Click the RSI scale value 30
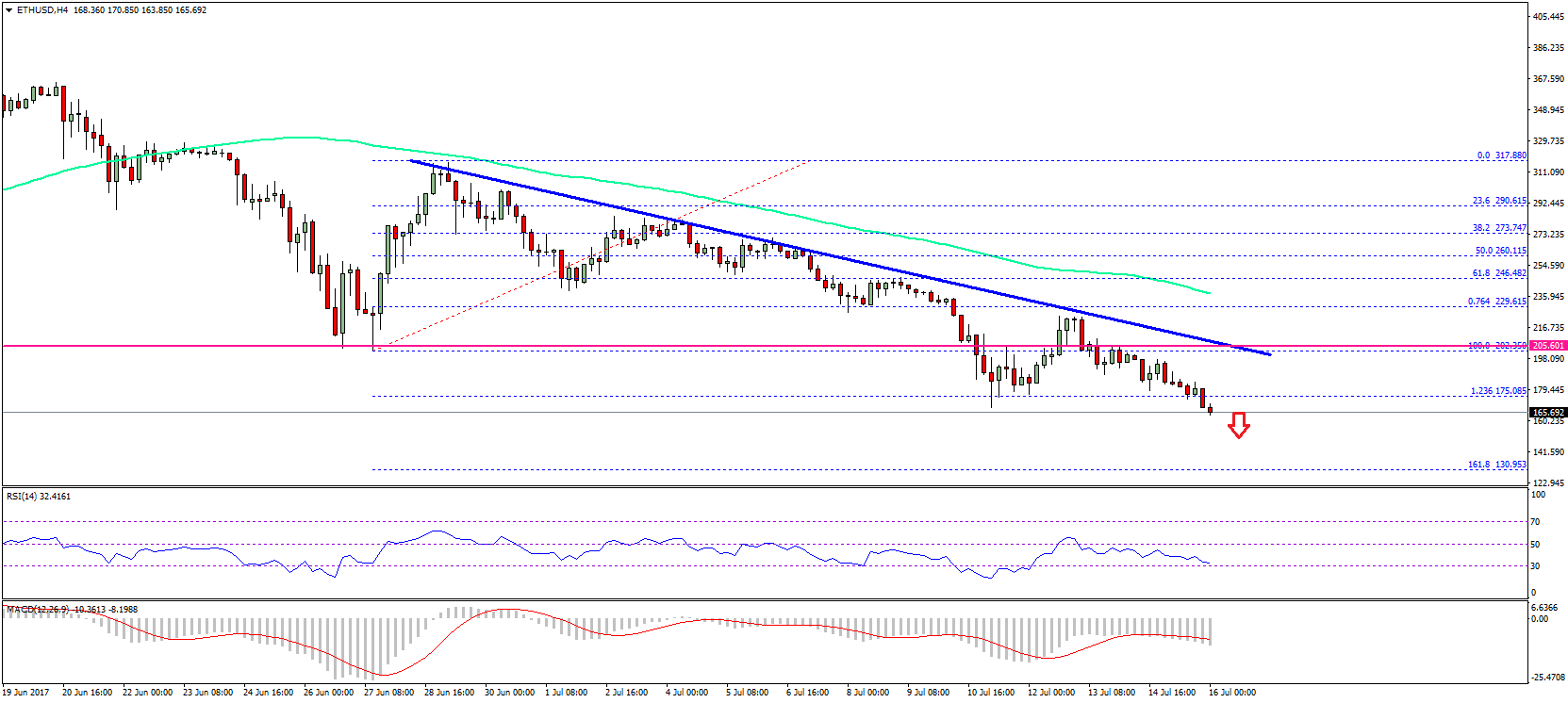The width and height of the screenshot is (1568, 703). tap(1535, 566)
